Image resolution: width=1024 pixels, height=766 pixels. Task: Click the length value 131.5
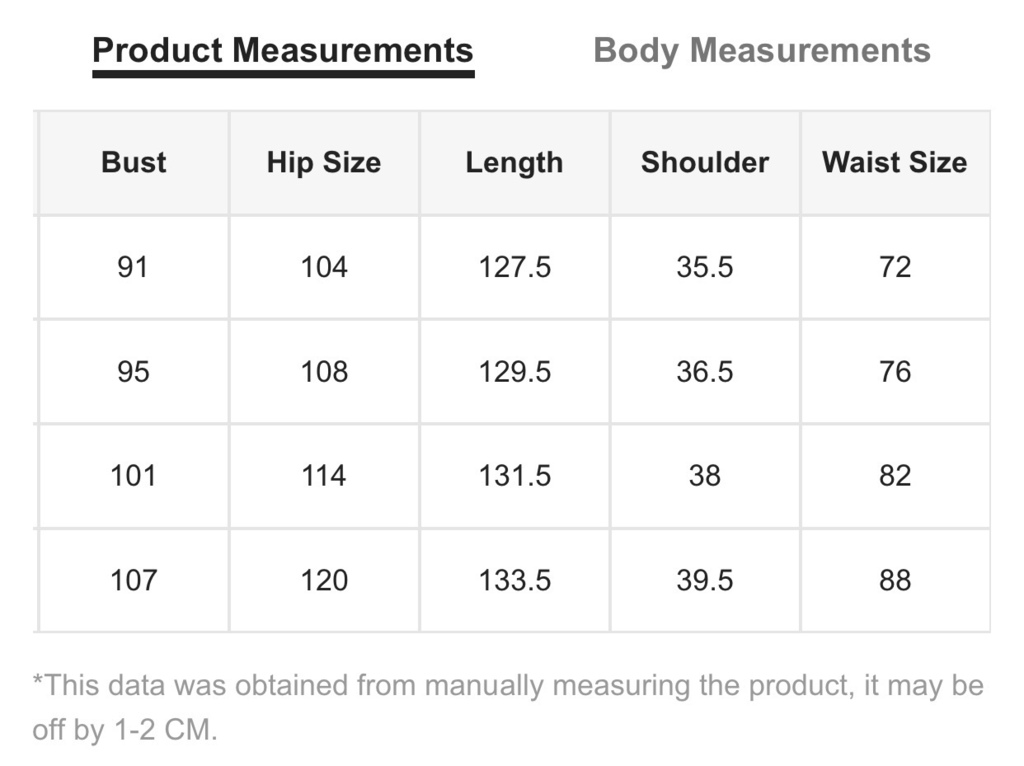tap(515, 475)
